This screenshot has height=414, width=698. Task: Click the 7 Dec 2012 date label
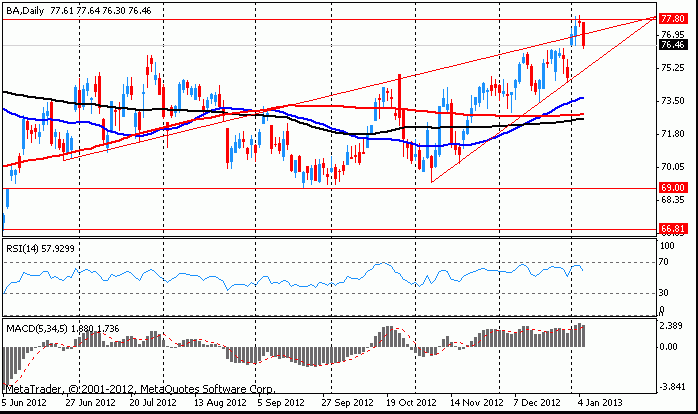537,402
